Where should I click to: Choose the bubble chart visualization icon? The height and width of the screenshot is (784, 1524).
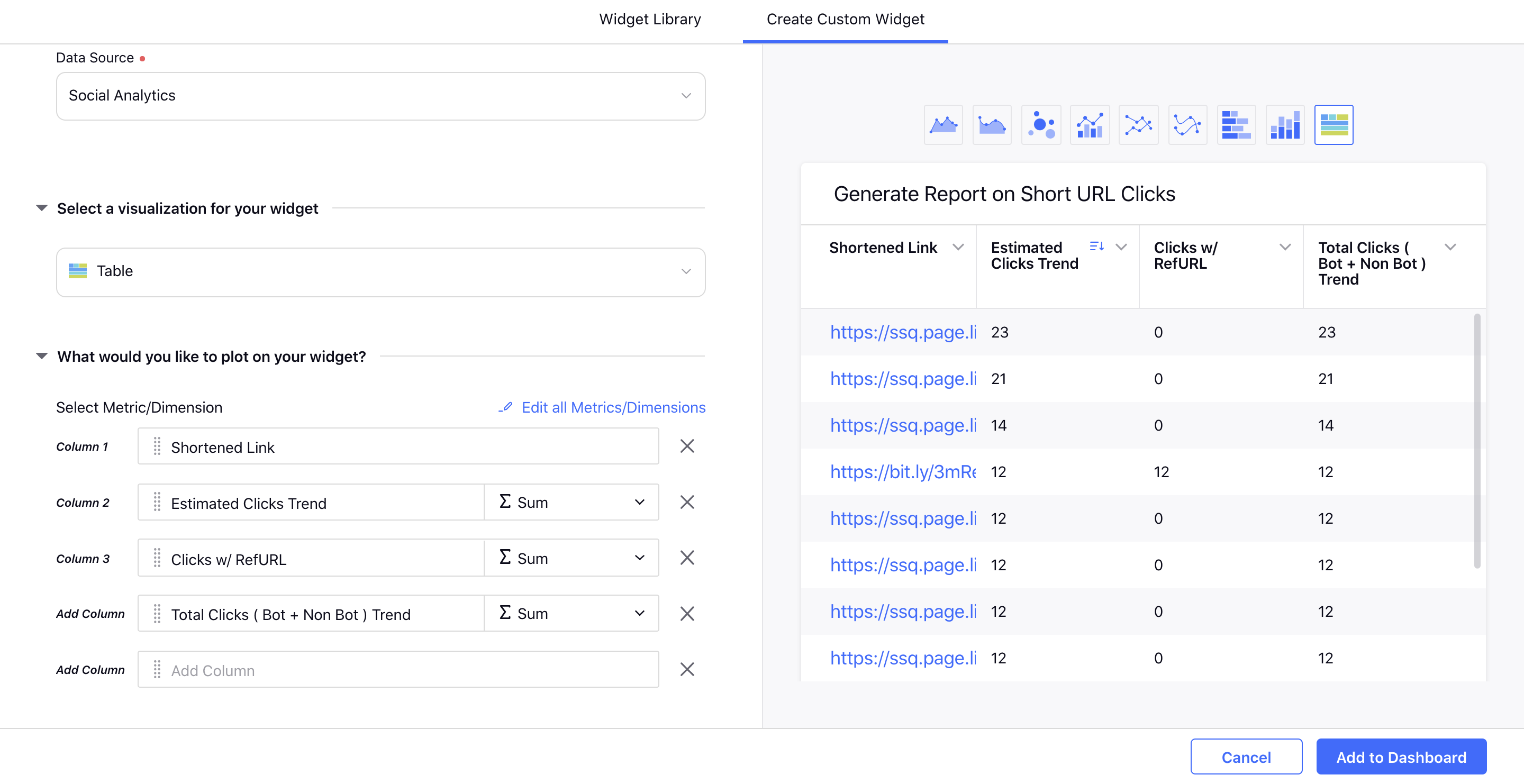[x=1041, y=125]
